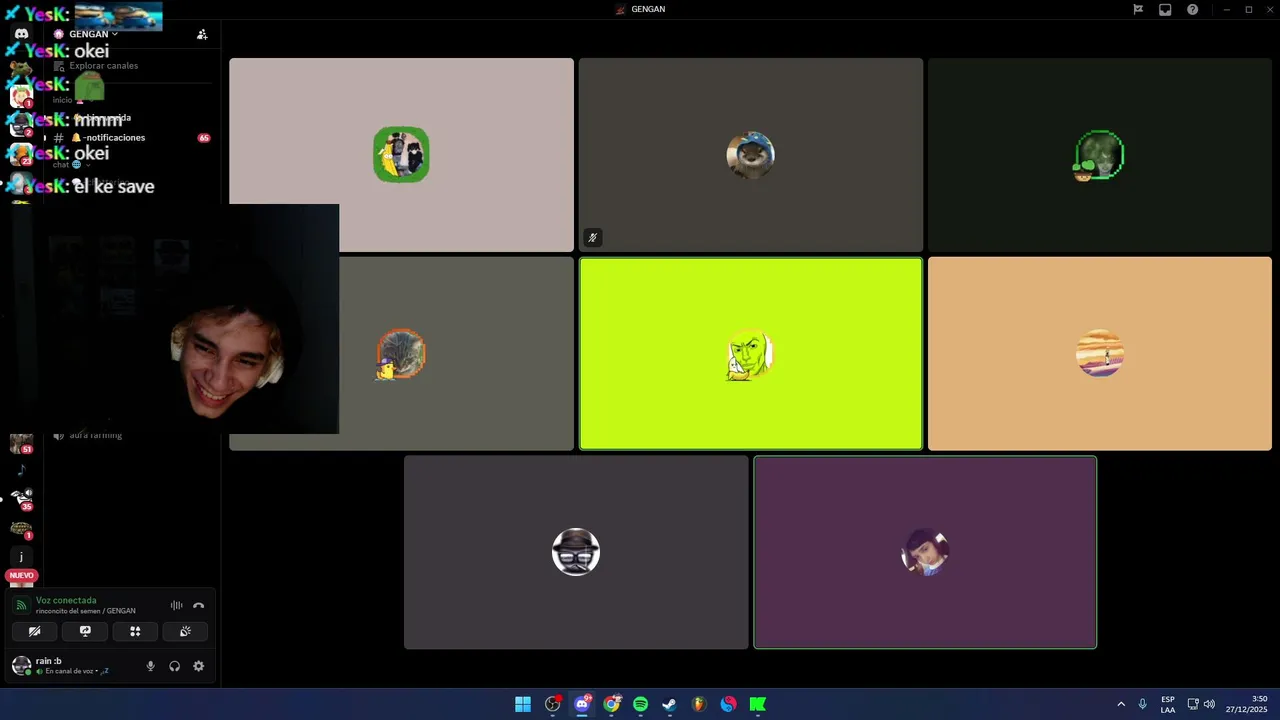
Task: Click Voz conectada status text
Action: pos(66,601)
